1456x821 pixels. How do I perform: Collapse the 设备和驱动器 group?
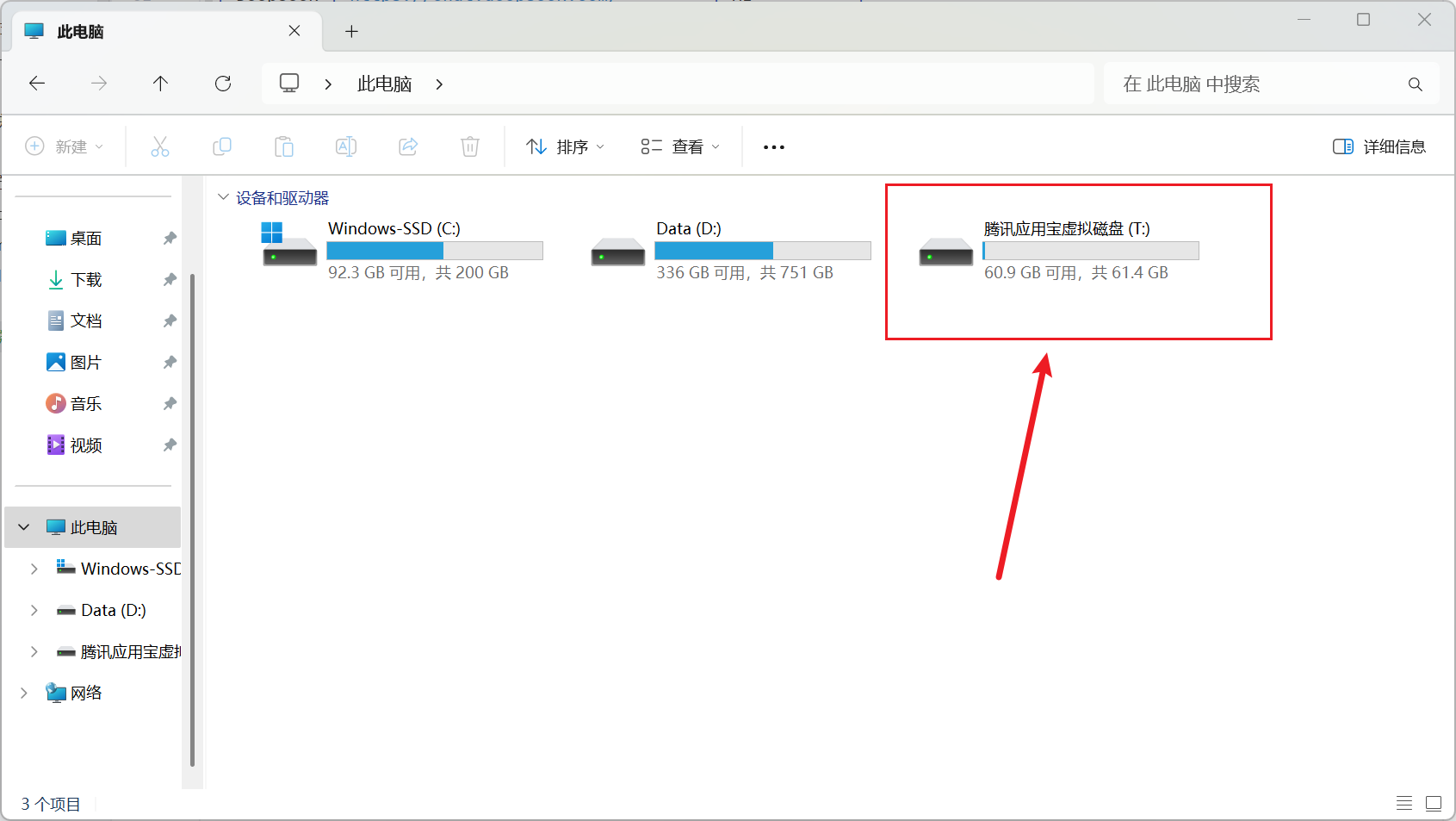(x=224, y=197)
